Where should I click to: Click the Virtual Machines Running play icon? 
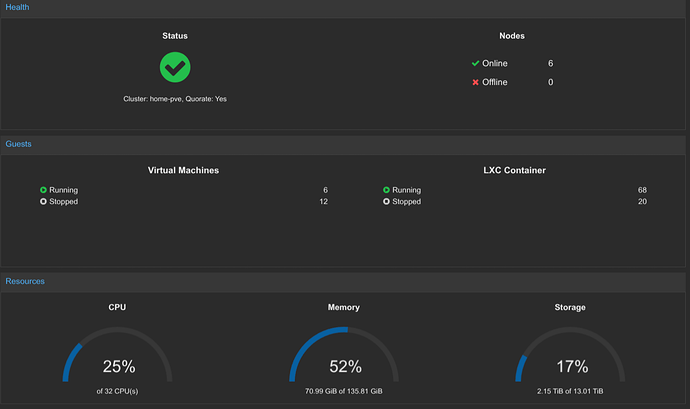43,190
